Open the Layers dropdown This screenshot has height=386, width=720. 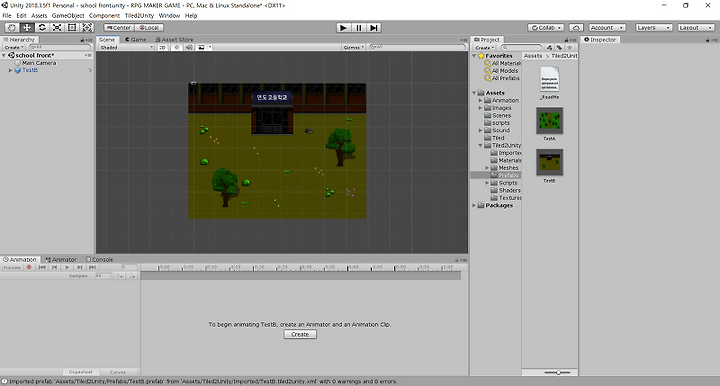pos(654,28)
